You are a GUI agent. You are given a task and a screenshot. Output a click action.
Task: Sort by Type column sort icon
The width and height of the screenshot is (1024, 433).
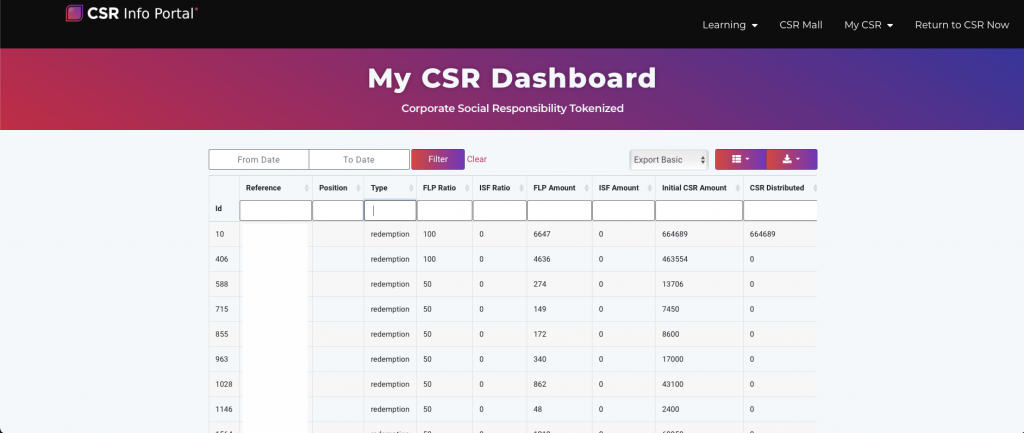click(x=411, y=188)
